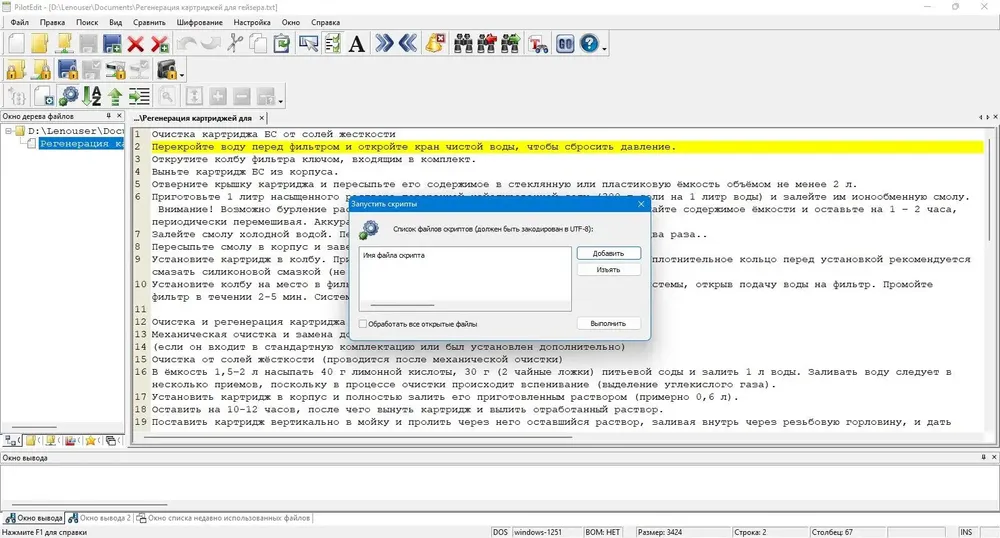Open the Правка menu
The height and width of the screenshot is (538, 1000).
(x=52, y=22)
